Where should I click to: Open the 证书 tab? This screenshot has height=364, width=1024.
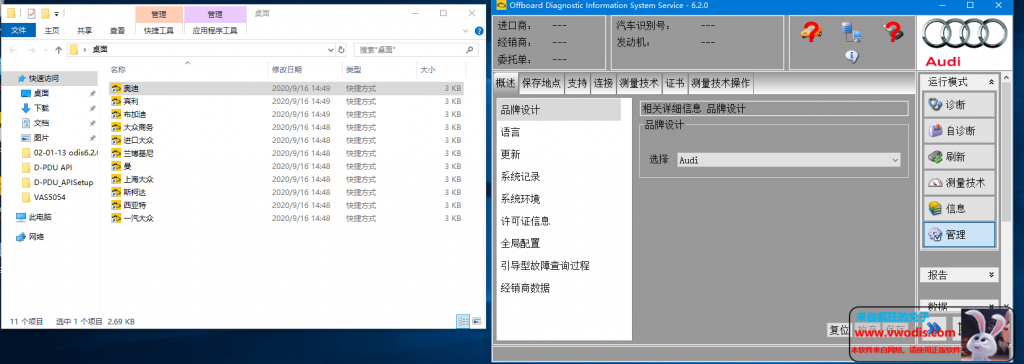coord(675,83)
